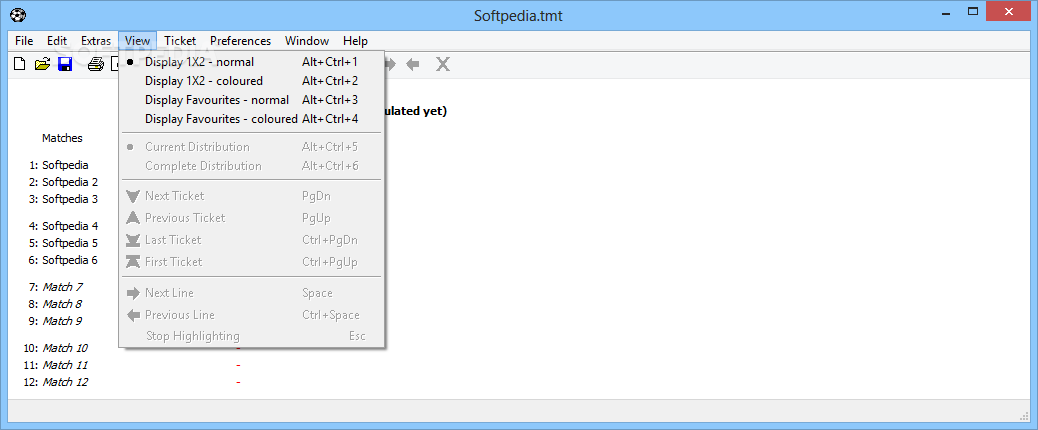Click the previous line left arrow toolbar icon
This screenshot has width=1038, height=430.
pos(413,64)
